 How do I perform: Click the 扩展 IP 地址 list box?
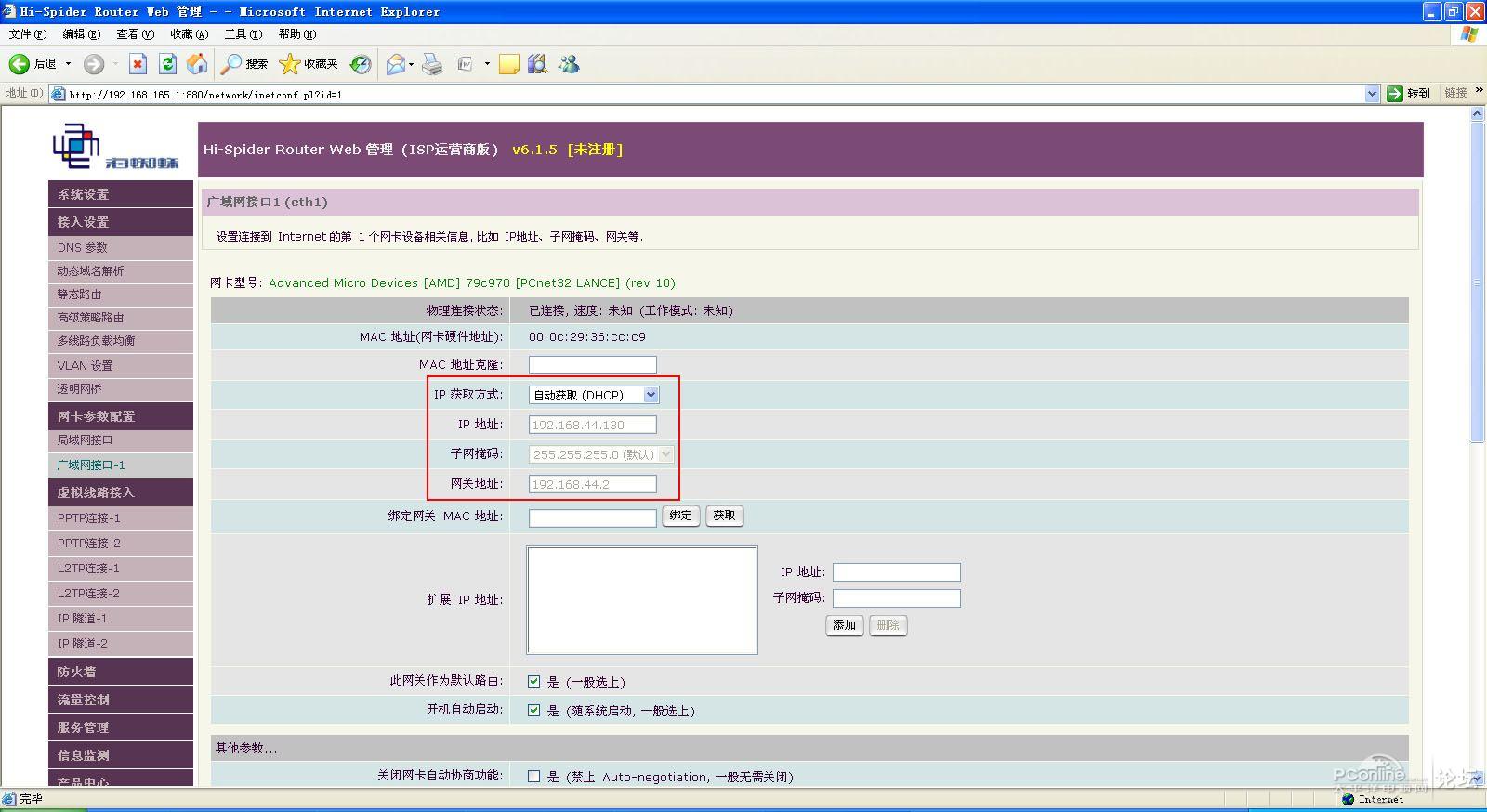click(x=642, y=600)
